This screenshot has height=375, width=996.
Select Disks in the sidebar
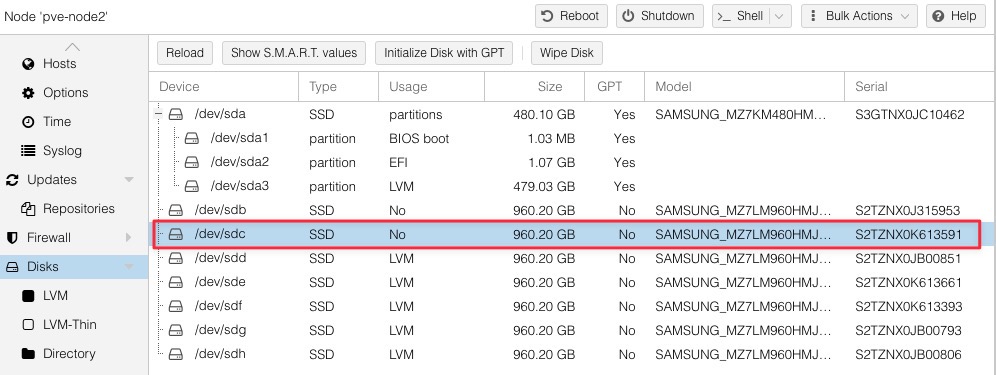pyautogui.click(x=74, y=267)
